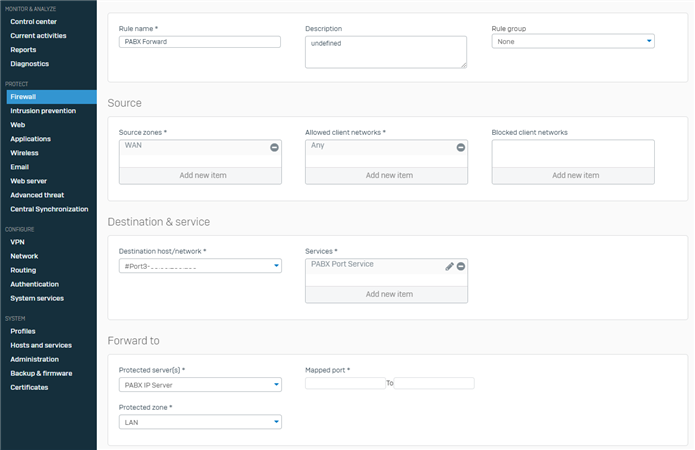Go to Control center page
695x450 pixels.
[x=34, y=21]
